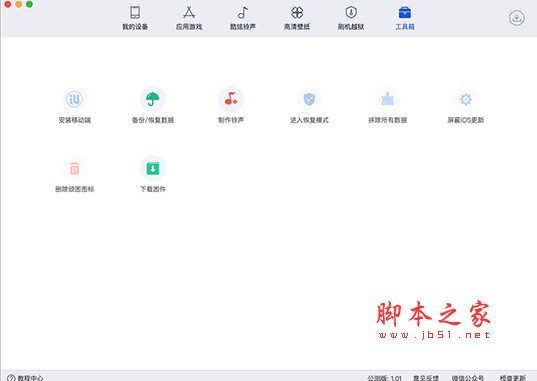Launch the 制作铃声 ringtone maker

pos(231,99)
